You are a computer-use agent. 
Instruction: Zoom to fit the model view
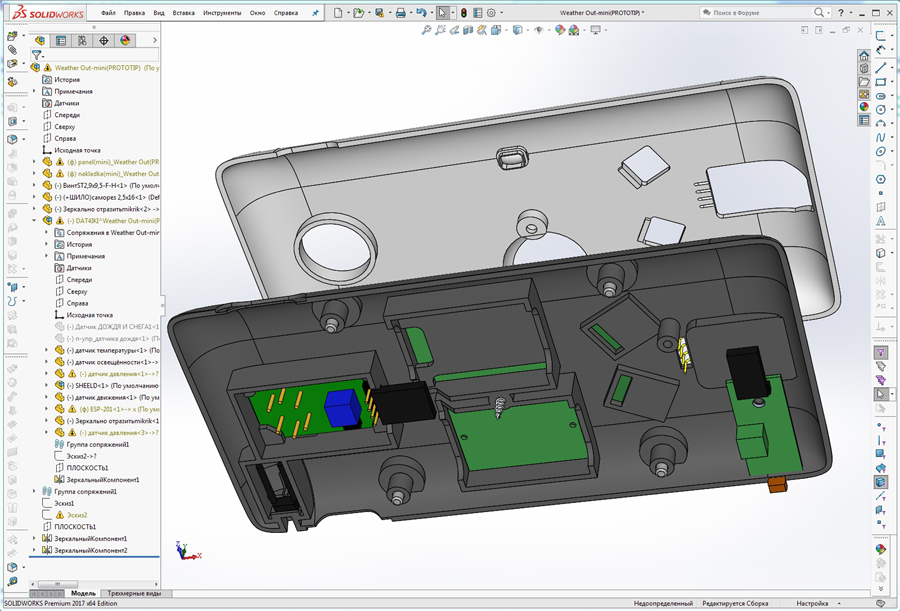426,30
